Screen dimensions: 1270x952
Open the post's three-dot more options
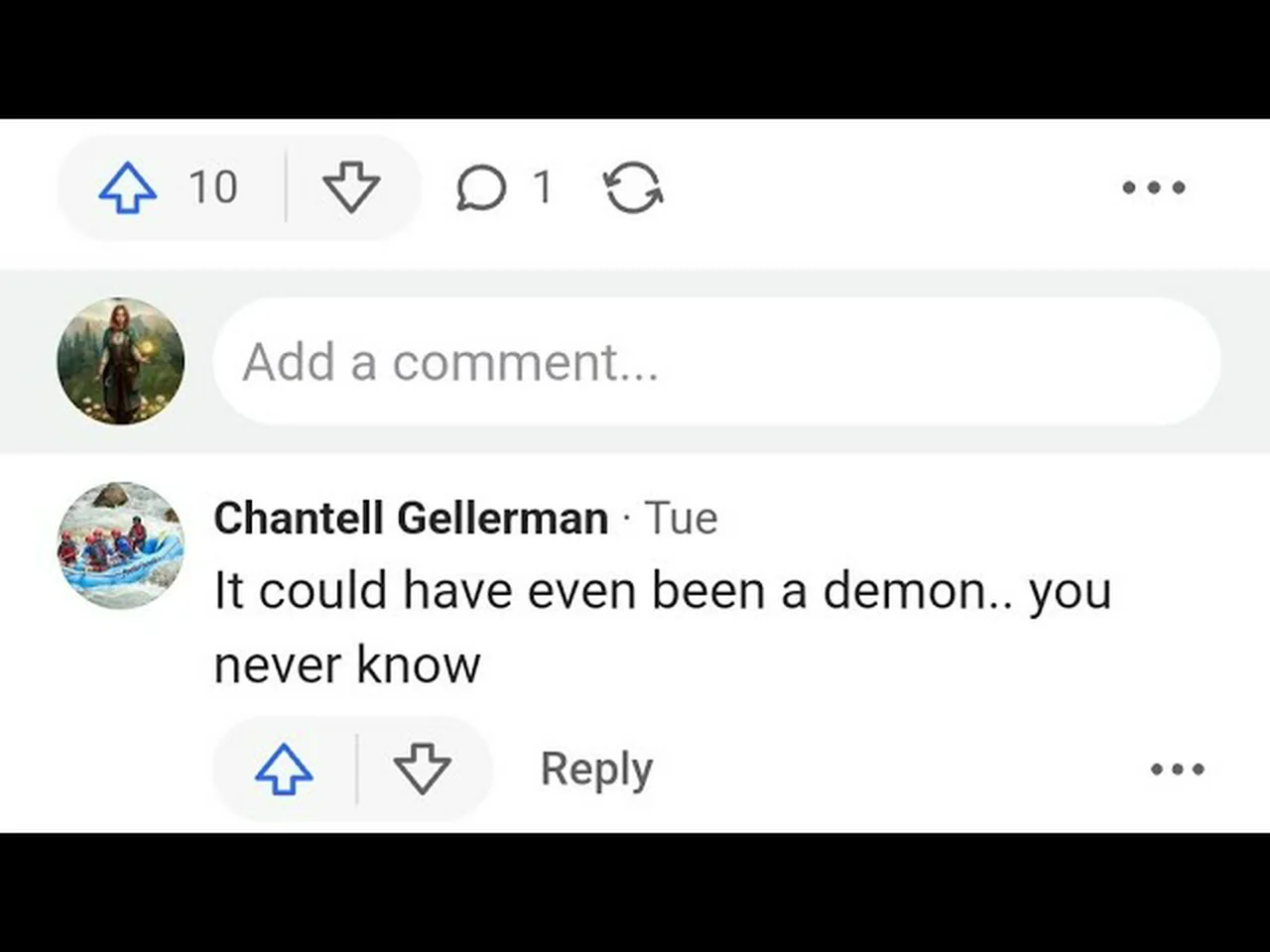click(1153, 187)
